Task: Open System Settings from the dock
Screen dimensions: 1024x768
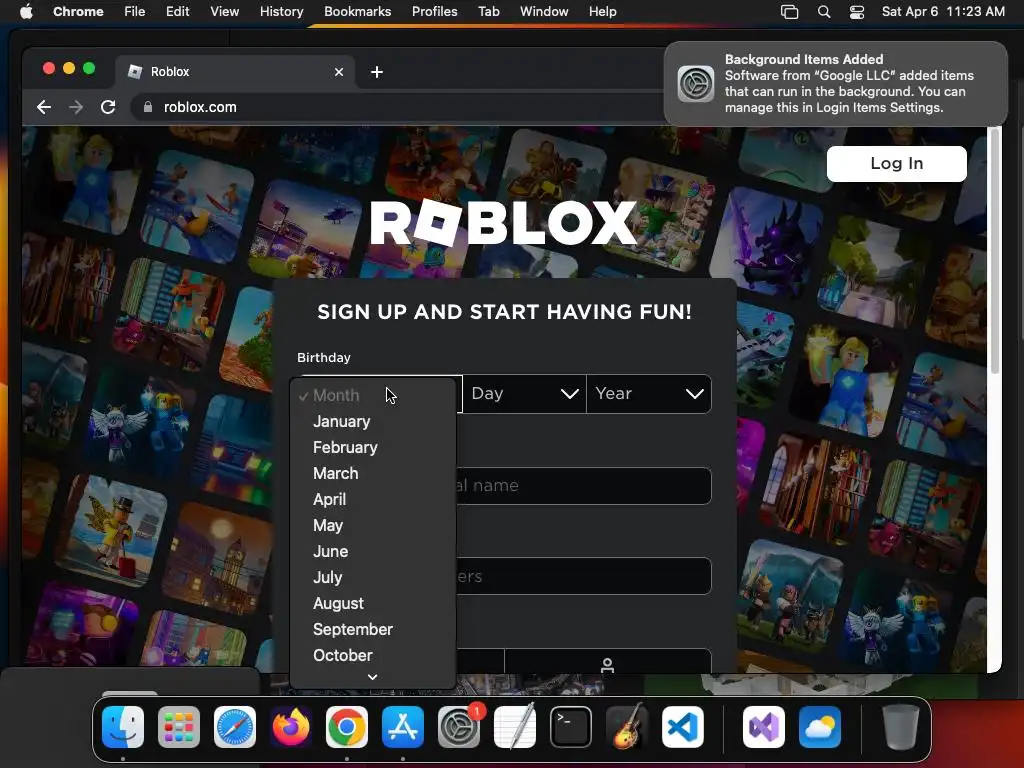Action: (459, 727)
